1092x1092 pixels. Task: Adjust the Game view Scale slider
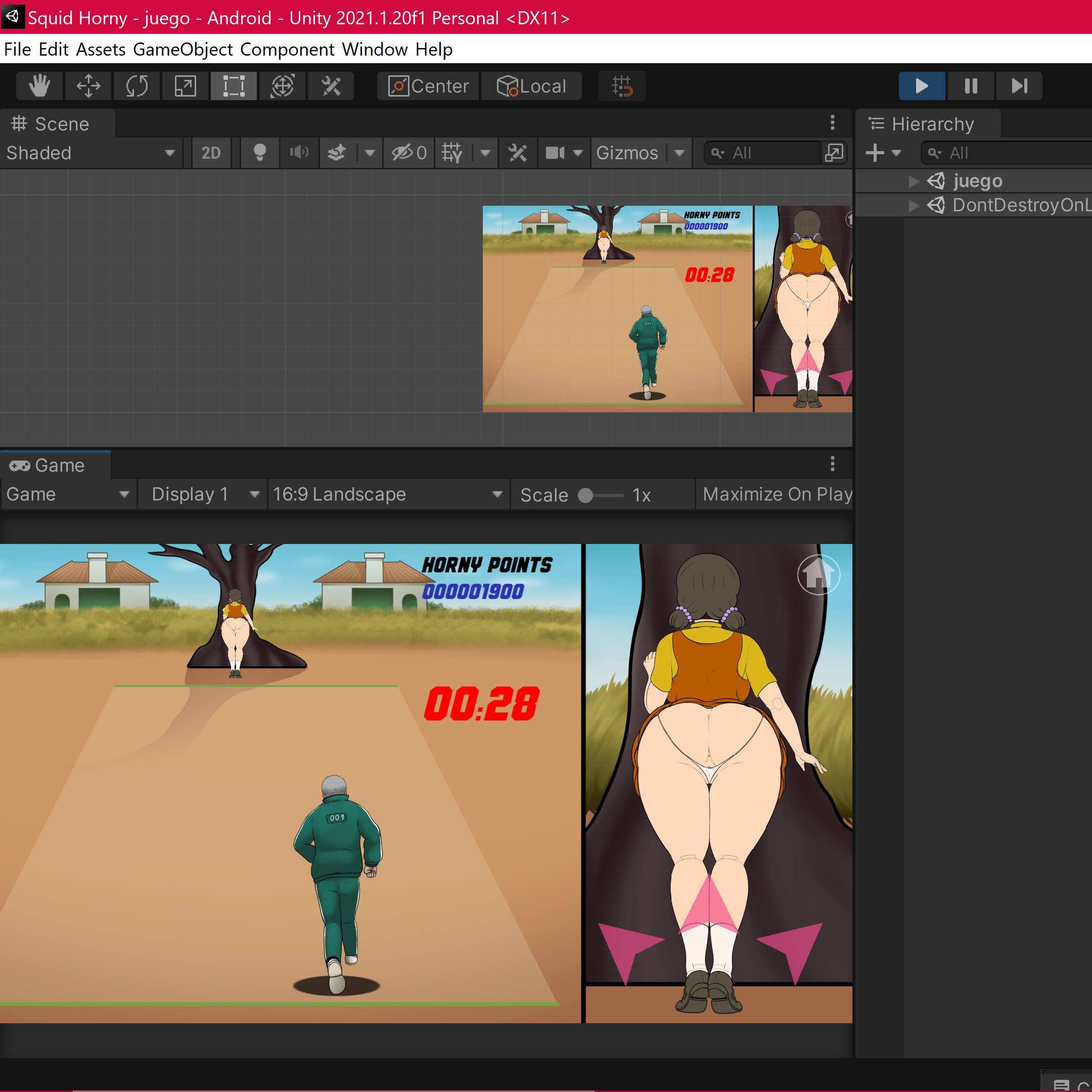(x=586, y=495)
